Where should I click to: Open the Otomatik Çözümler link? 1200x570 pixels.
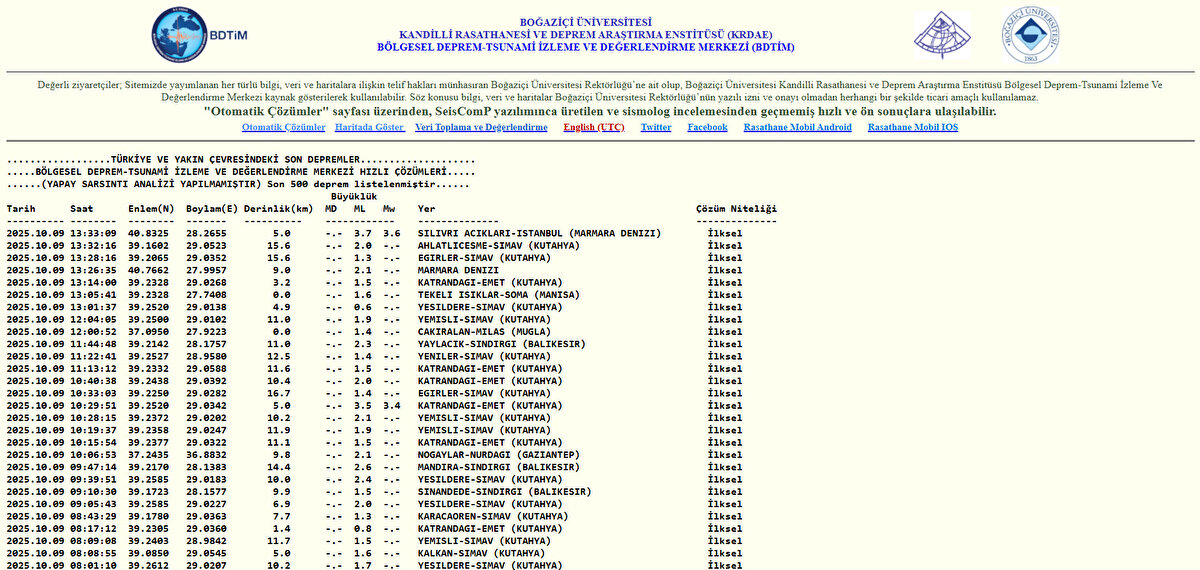283,127
